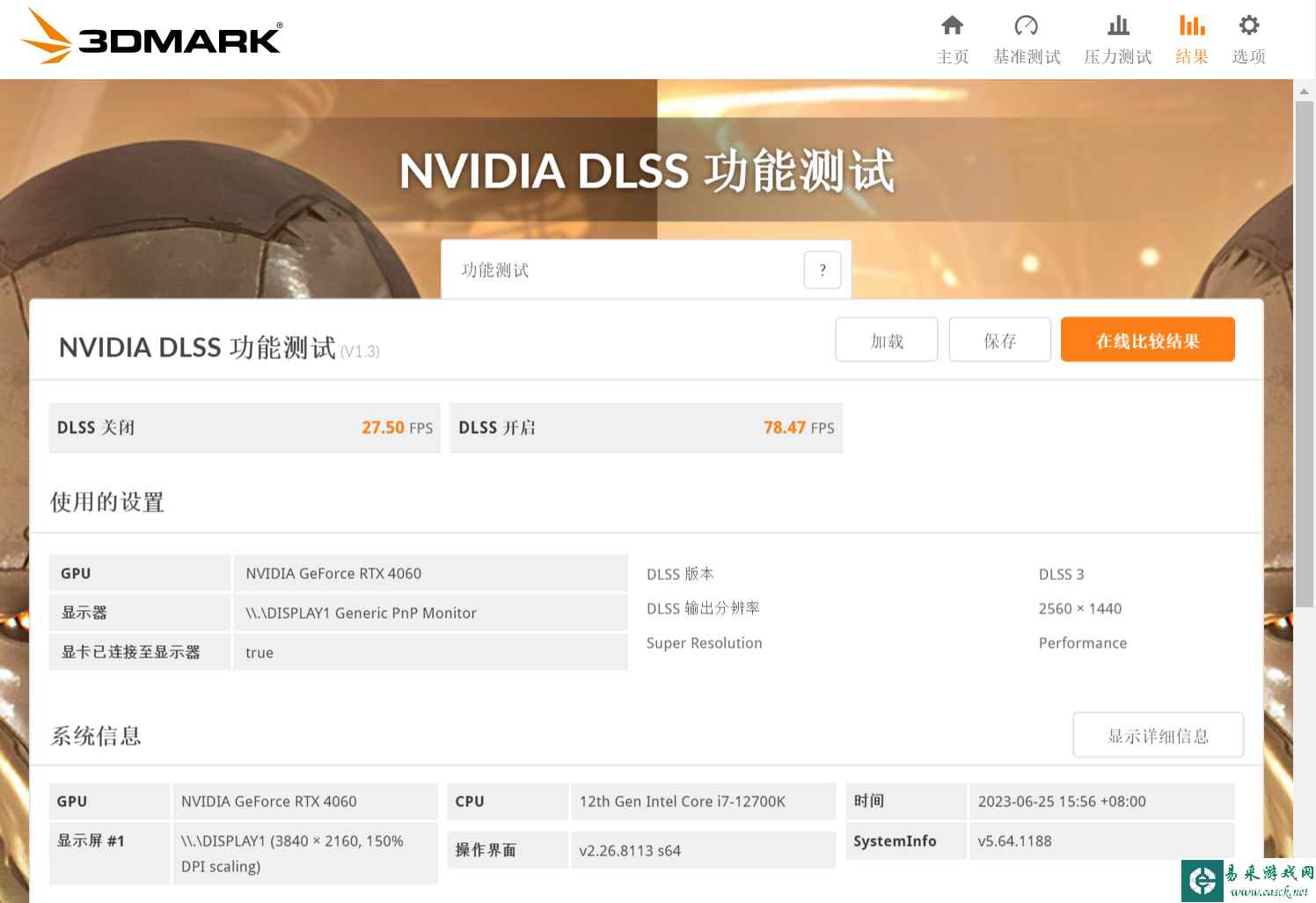Select the 主页 menu label
Screen dimensions: 1316x903
tap(953, 56)
